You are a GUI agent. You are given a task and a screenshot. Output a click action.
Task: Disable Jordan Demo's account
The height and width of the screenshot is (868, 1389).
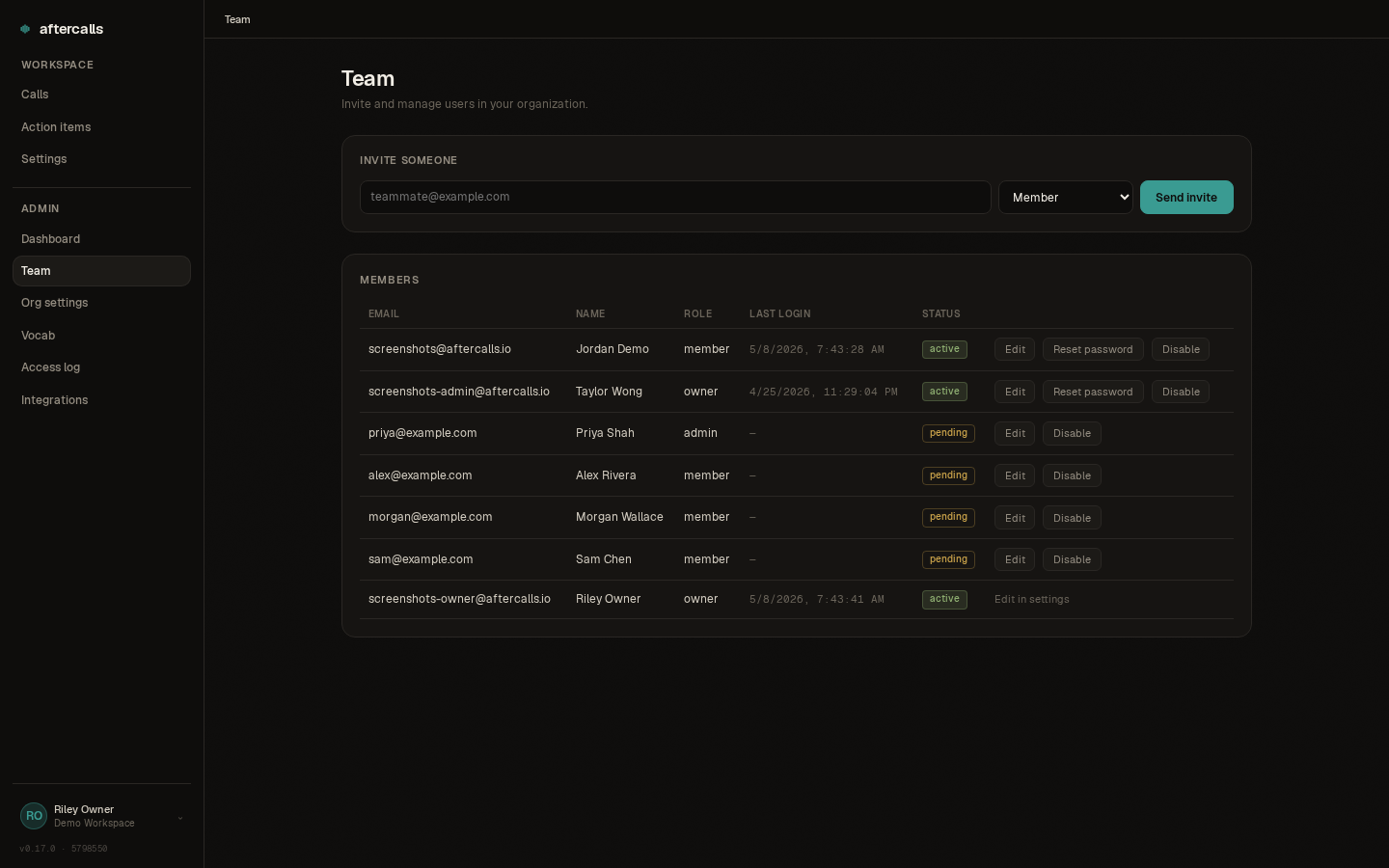1181,349
